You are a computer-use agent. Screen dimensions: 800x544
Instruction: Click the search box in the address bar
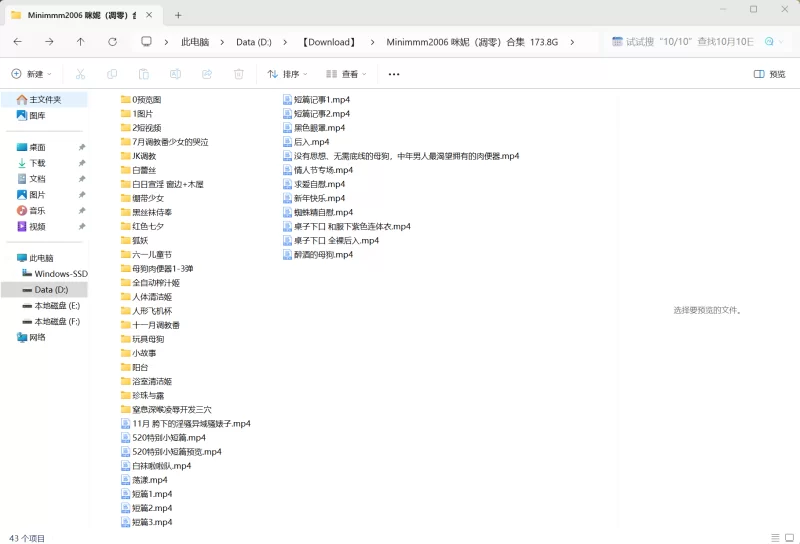click(680, 42)
